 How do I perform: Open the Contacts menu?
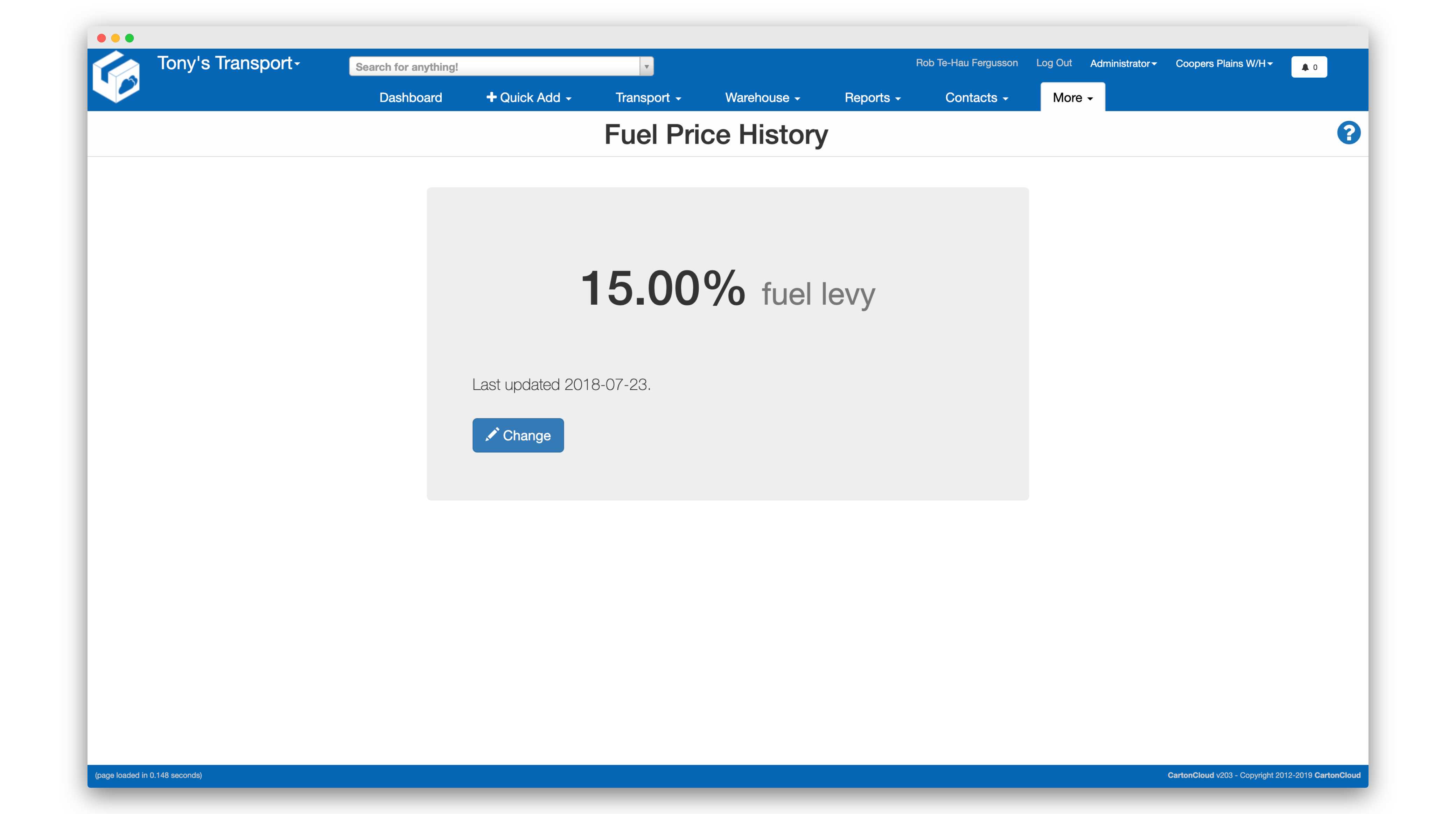tap(976, 97)
